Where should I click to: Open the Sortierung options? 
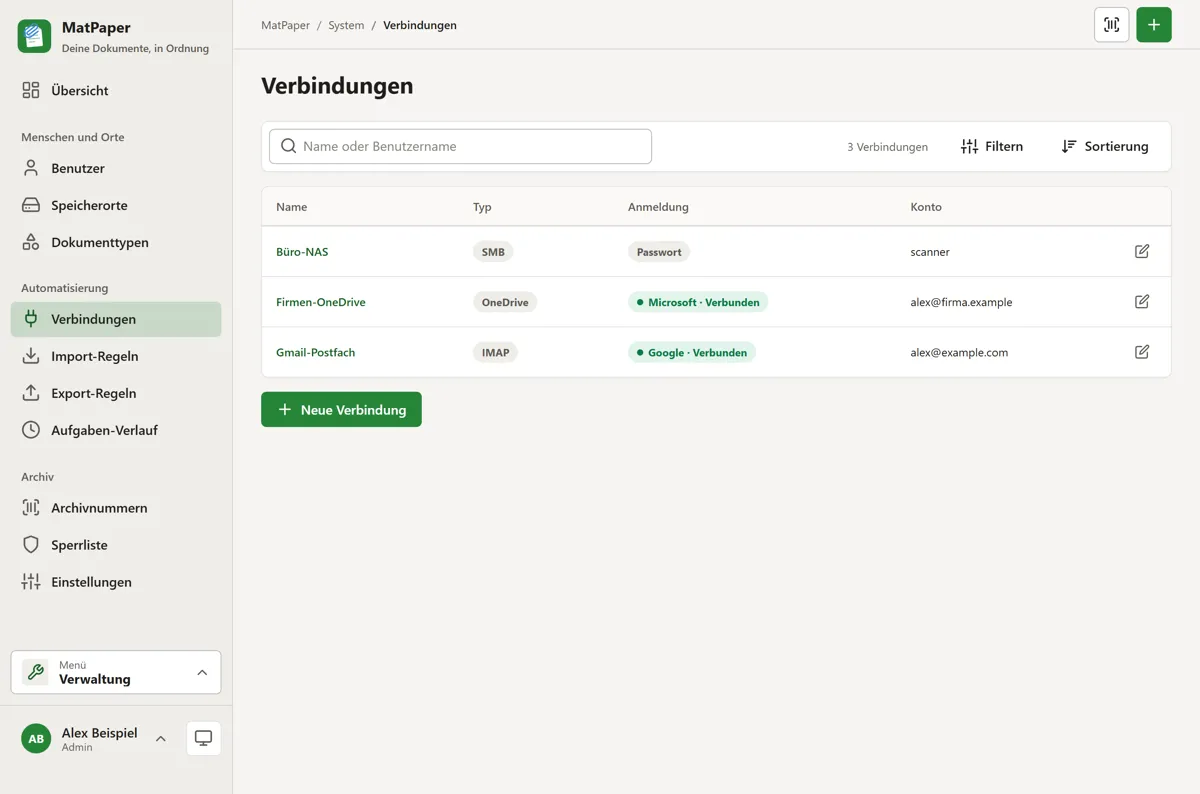point(1105,146)
